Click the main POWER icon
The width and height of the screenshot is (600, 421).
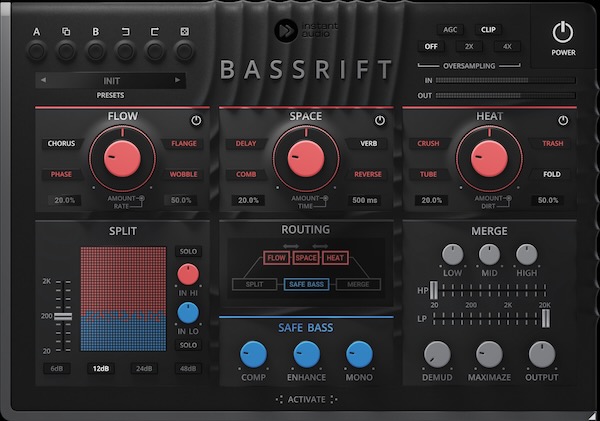(x=563, y=32)
